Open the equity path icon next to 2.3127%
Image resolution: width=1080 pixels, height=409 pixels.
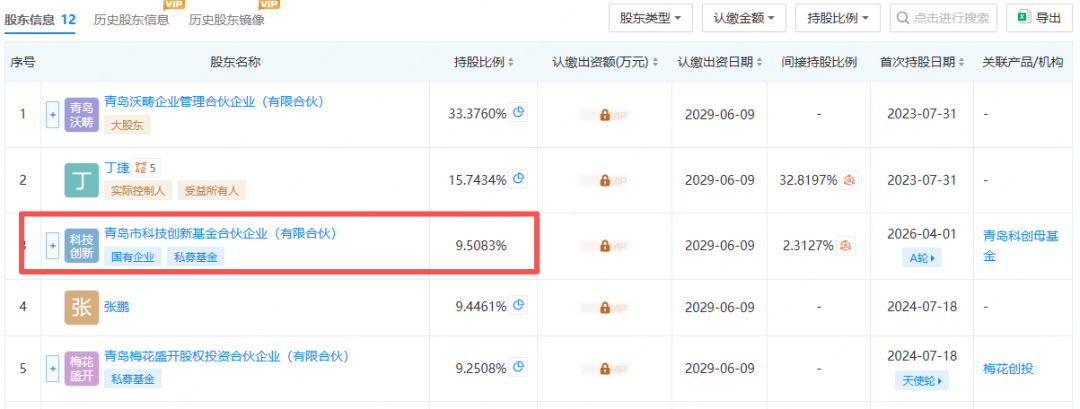coord(846,245)
